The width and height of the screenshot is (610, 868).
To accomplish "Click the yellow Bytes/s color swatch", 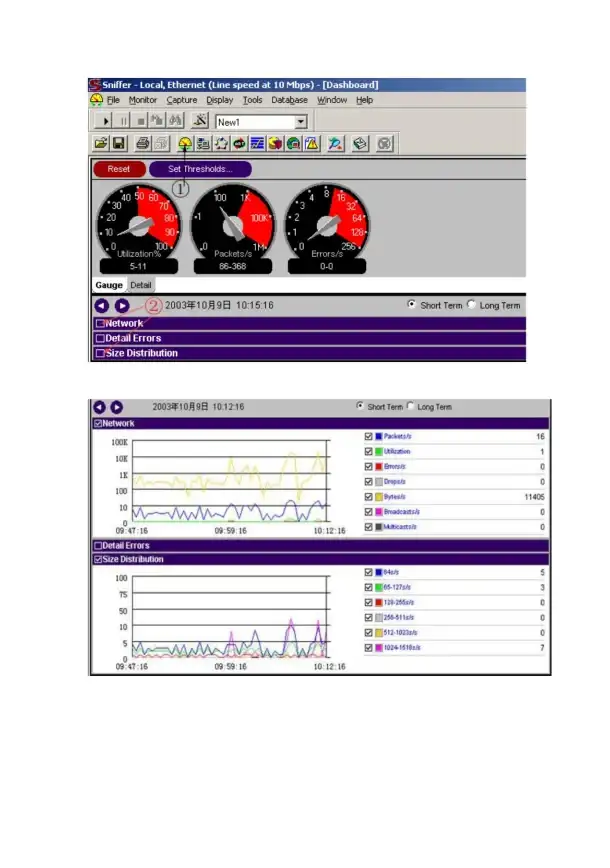I will click(x=379, y=497).
